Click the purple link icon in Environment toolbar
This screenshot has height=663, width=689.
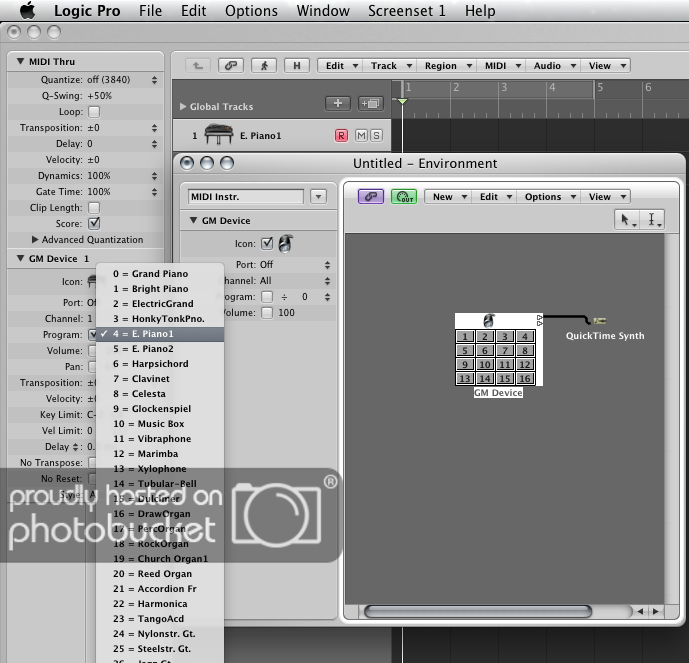click(x=371, y=197)
